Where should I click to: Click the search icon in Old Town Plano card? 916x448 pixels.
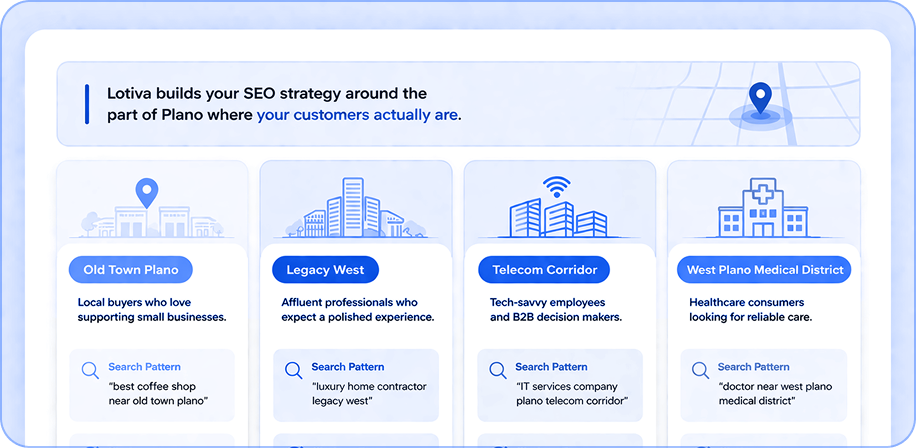click(x=90, y=370)
